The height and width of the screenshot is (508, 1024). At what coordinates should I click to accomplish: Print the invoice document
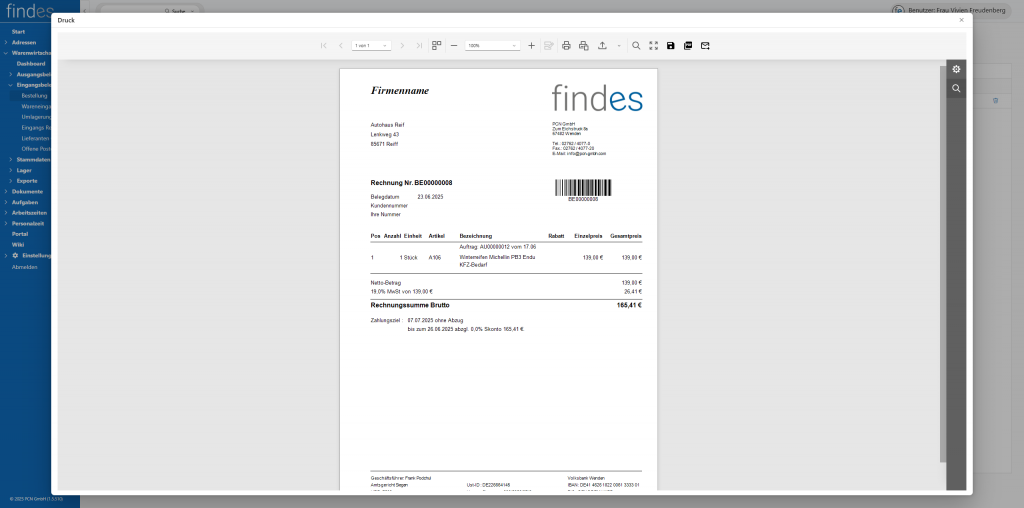pyautogui.click(x=566, y=46)
